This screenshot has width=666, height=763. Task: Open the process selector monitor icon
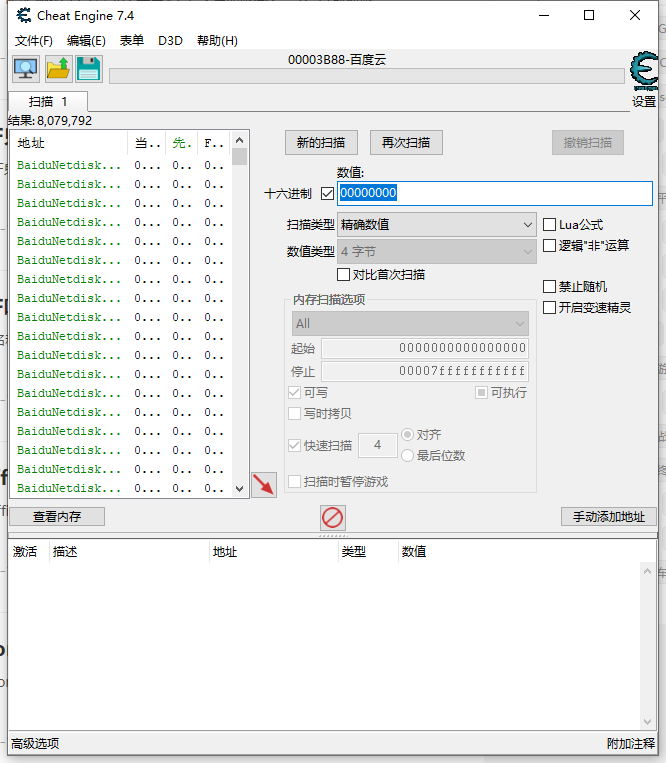pyautogui.click(x=26, y=69)
